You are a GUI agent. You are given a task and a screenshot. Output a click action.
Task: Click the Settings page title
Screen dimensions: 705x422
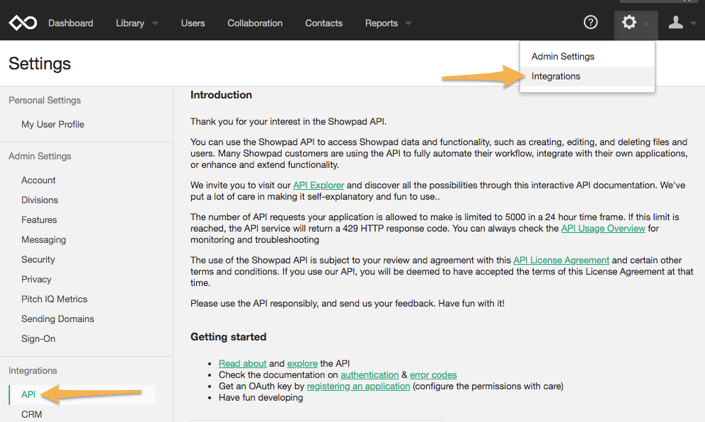click(40, 63)
